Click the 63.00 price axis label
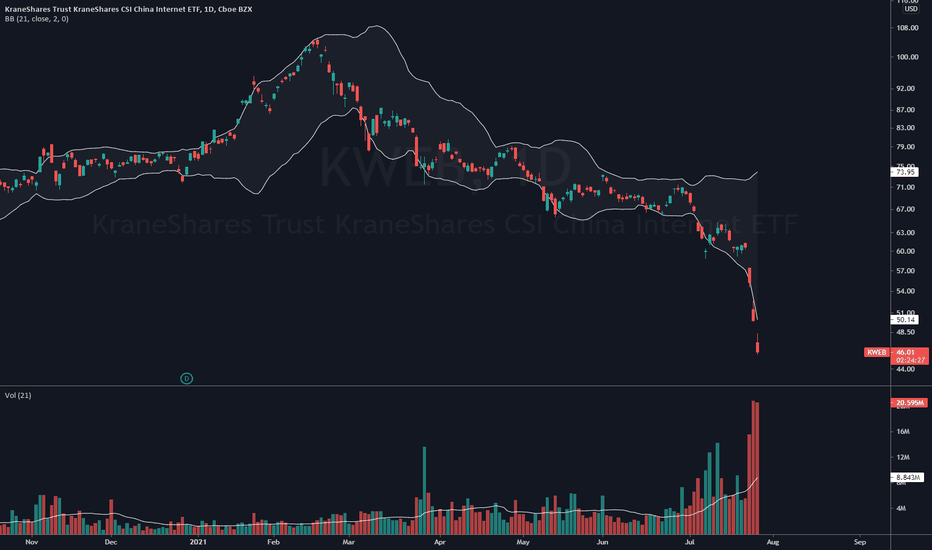The height and width of the screenshot is (550, 932). tap(906, 232)
